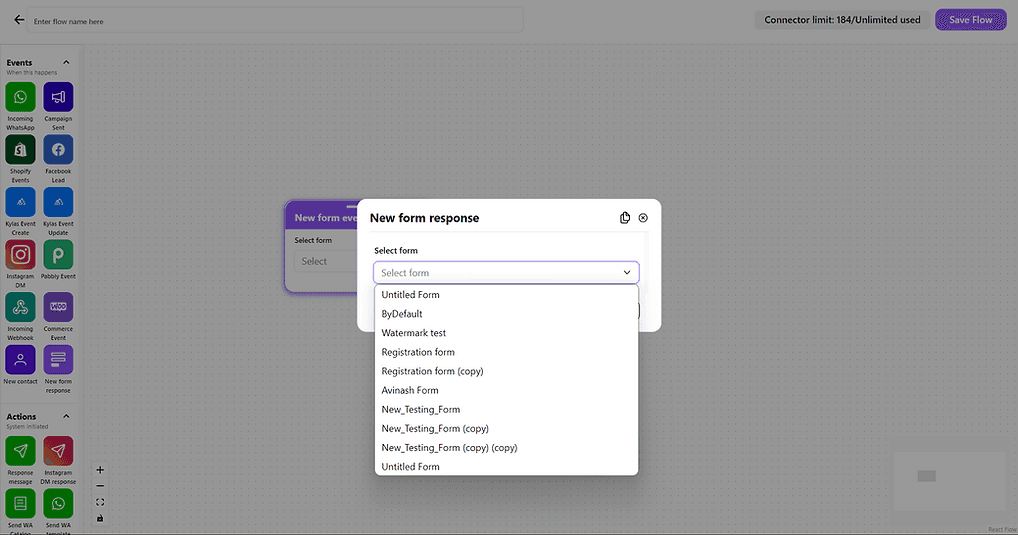The width and height of the screenshot is (1018, 535).
Task: Close the New form response dialog
Action: pos(643,218)
